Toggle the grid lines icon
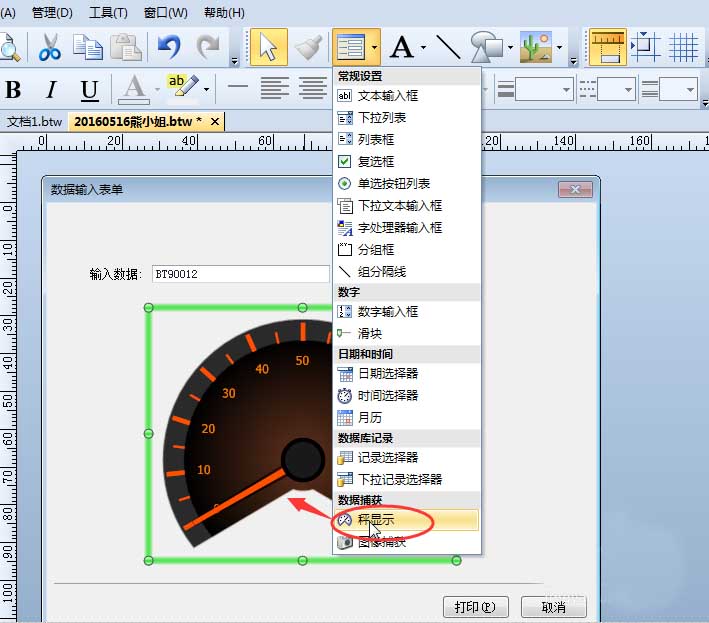 coord(683,47)
